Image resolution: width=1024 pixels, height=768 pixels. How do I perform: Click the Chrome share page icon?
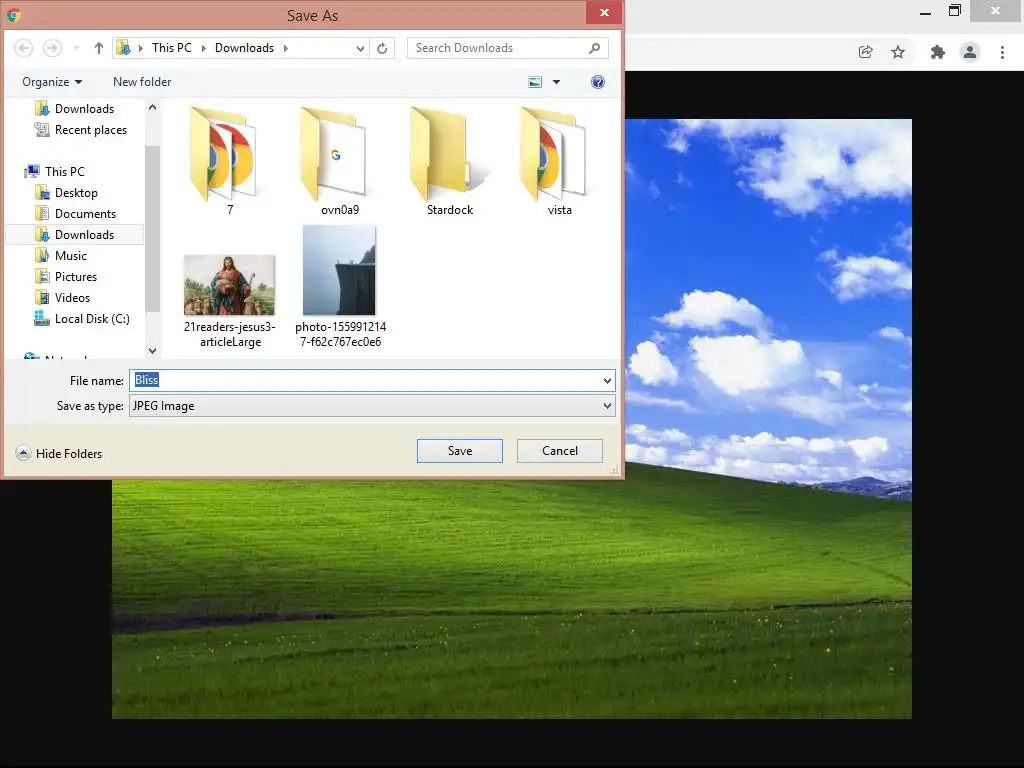click(865, 52)
